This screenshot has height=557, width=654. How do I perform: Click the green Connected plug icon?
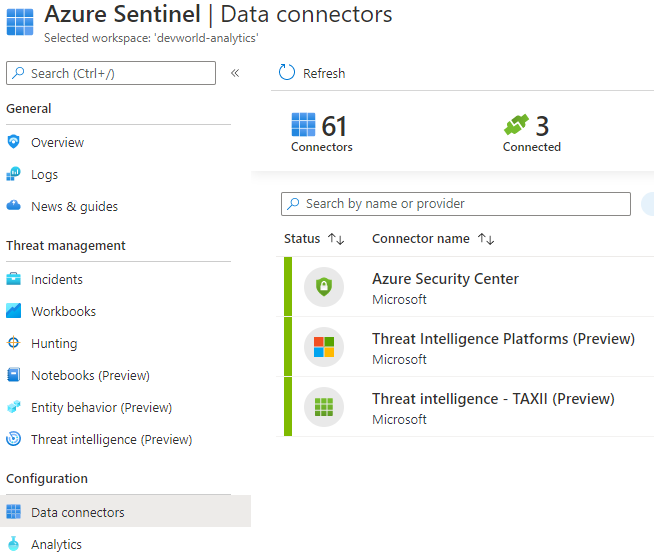click(516, 125)
